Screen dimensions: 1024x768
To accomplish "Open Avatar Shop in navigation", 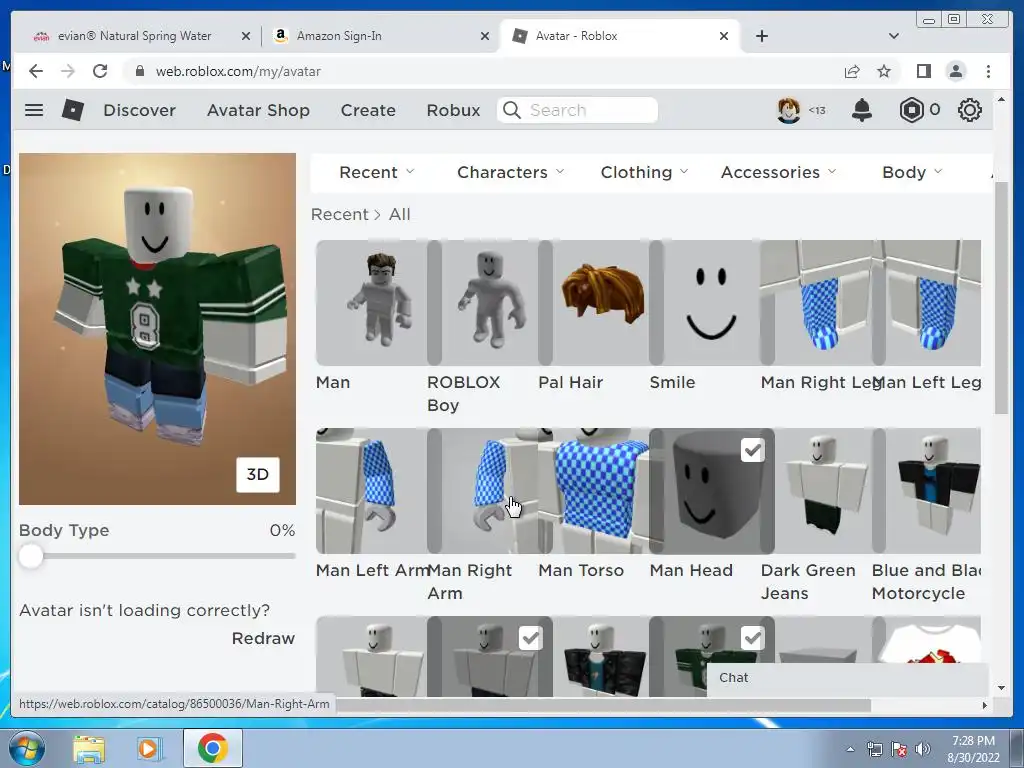I will tap(258, 110).
